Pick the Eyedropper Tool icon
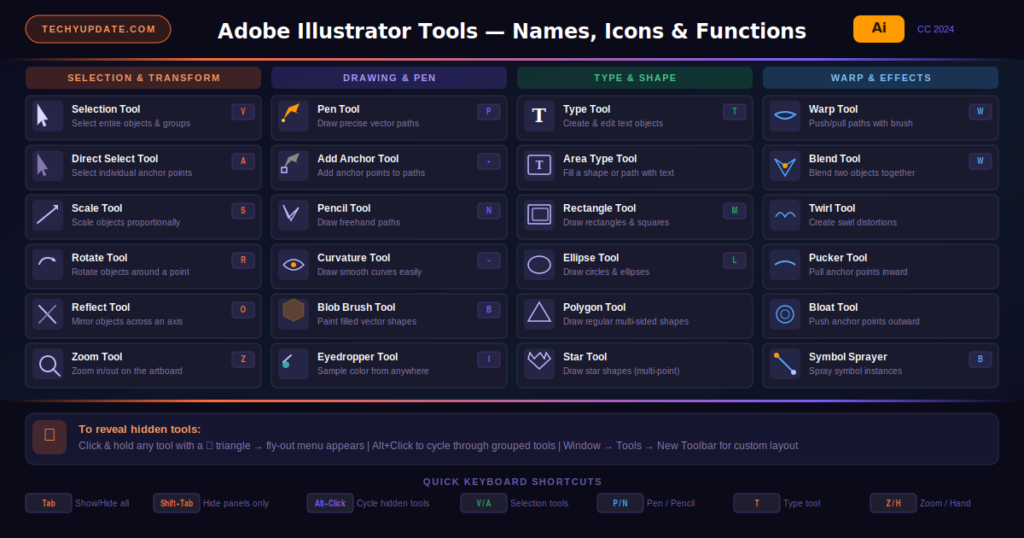Screen dimensions: 1024x538 coord(293,364)
